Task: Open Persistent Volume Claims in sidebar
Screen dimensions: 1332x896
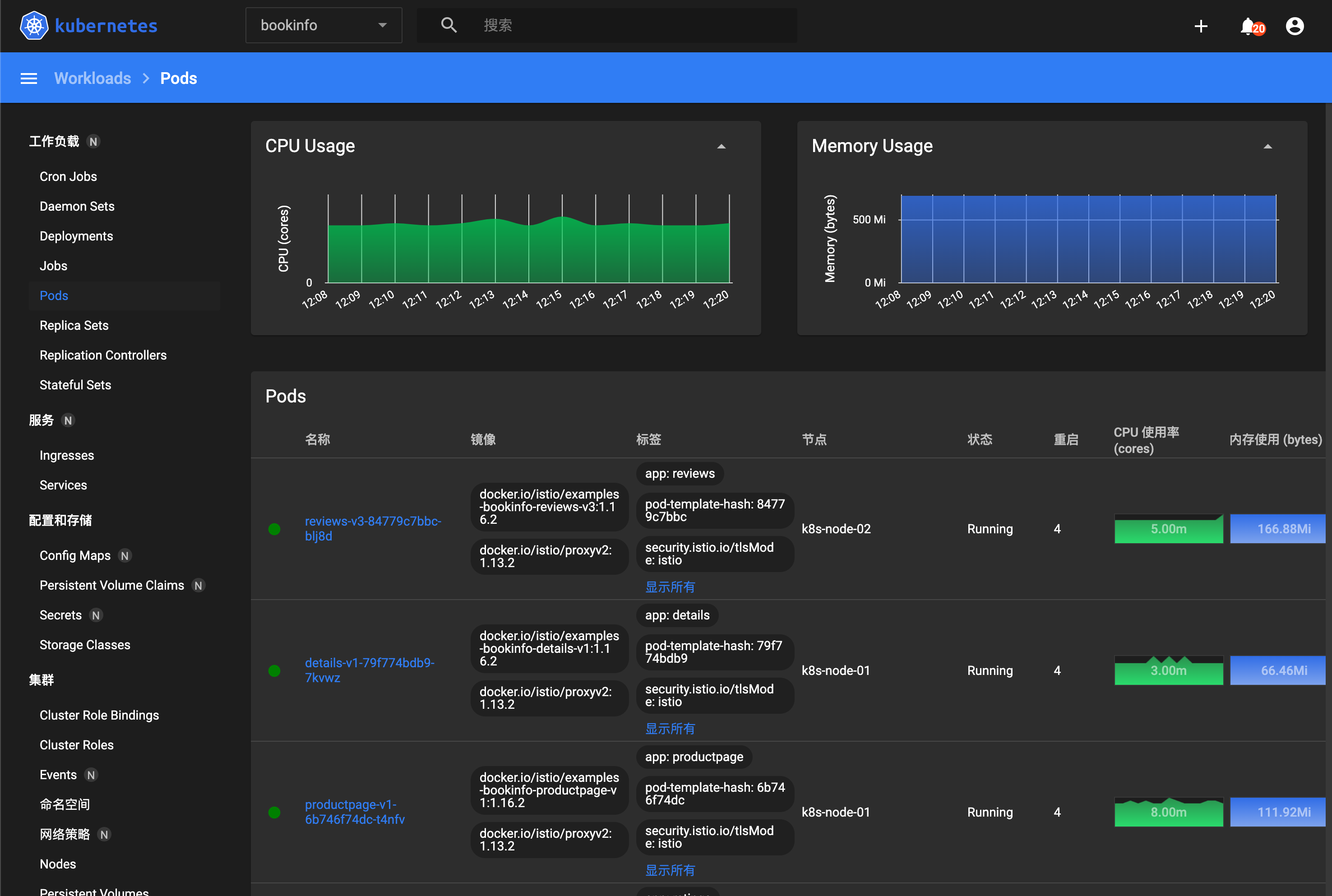Action: click(x=111, y=585)
